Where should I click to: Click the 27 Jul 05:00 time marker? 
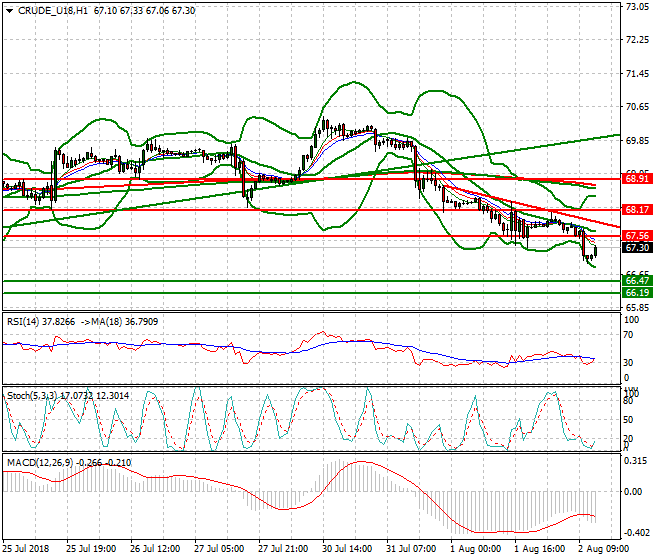pyautogui.click(x=219, y=549)
